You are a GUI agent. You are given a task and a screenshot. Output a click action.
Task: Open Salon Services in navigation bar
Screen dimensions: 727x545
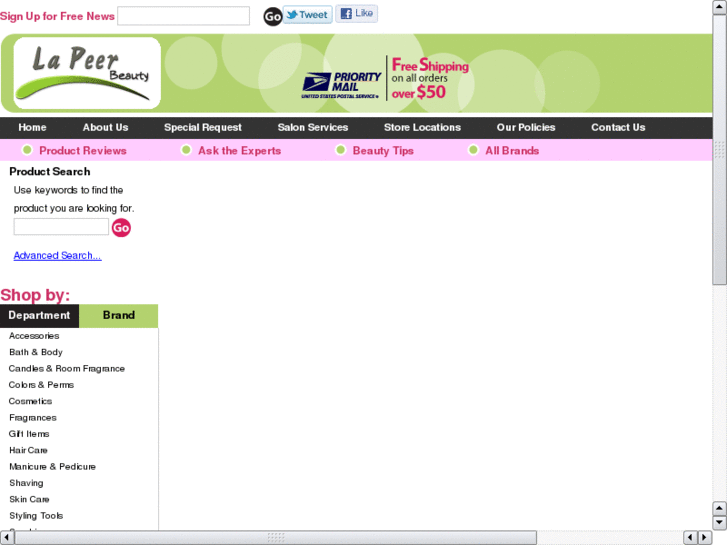[x=313, y=128]
